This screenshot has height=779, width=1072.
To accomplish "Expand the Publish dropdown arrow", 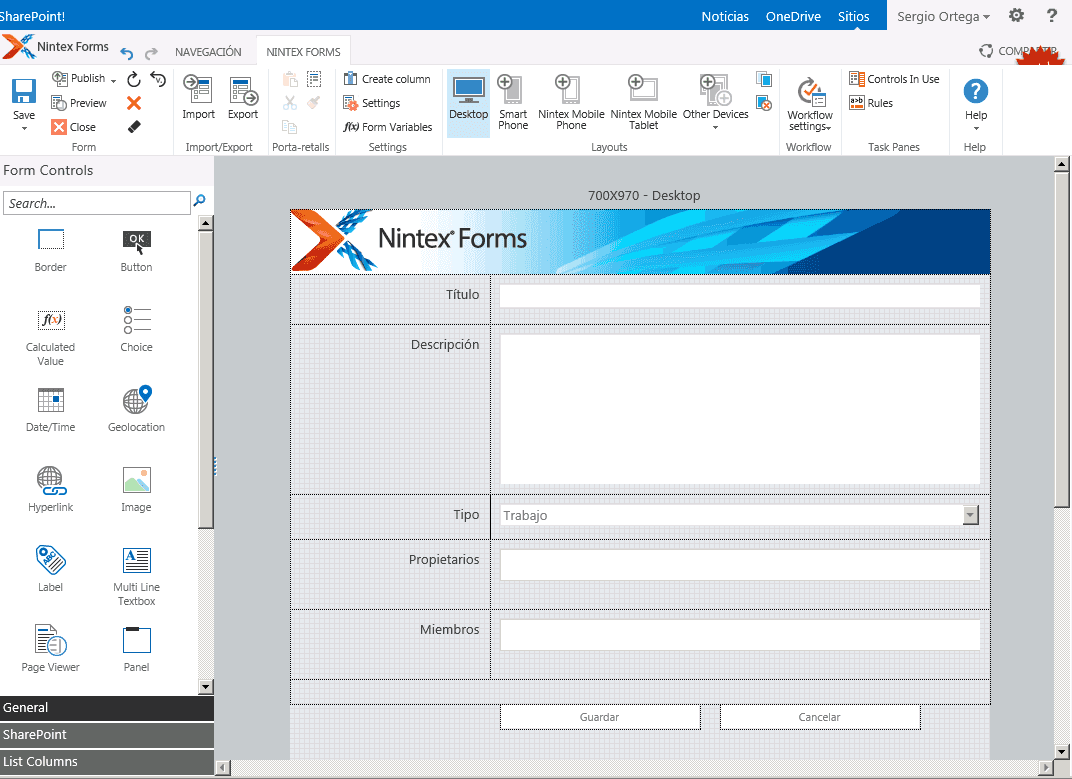I will 113,81.
